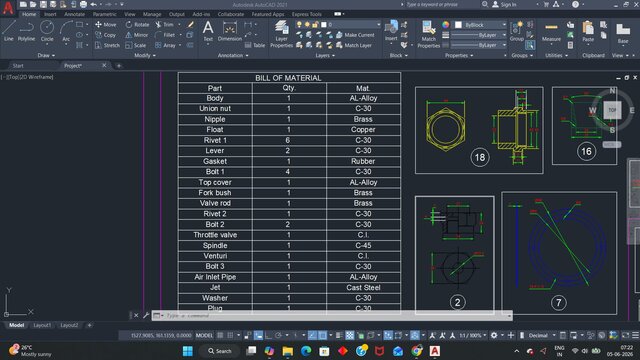Click the Erase pencil icon
The width and height of the screenshot is (640, 360).
click(x=190, y=24)
